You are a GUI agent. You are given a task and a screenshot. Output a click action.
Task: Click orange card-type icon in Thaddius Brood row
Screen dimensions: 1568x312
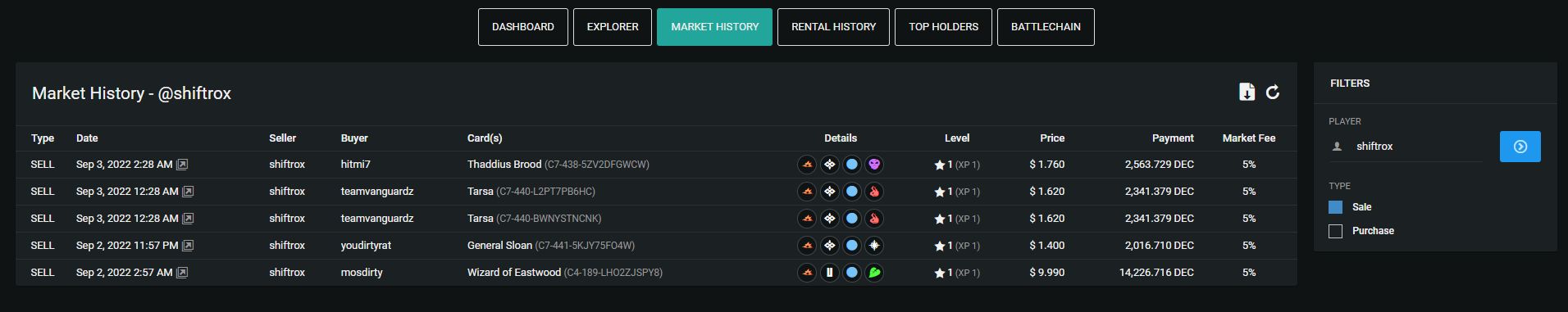pyautogui.click(x=807, y=165)
